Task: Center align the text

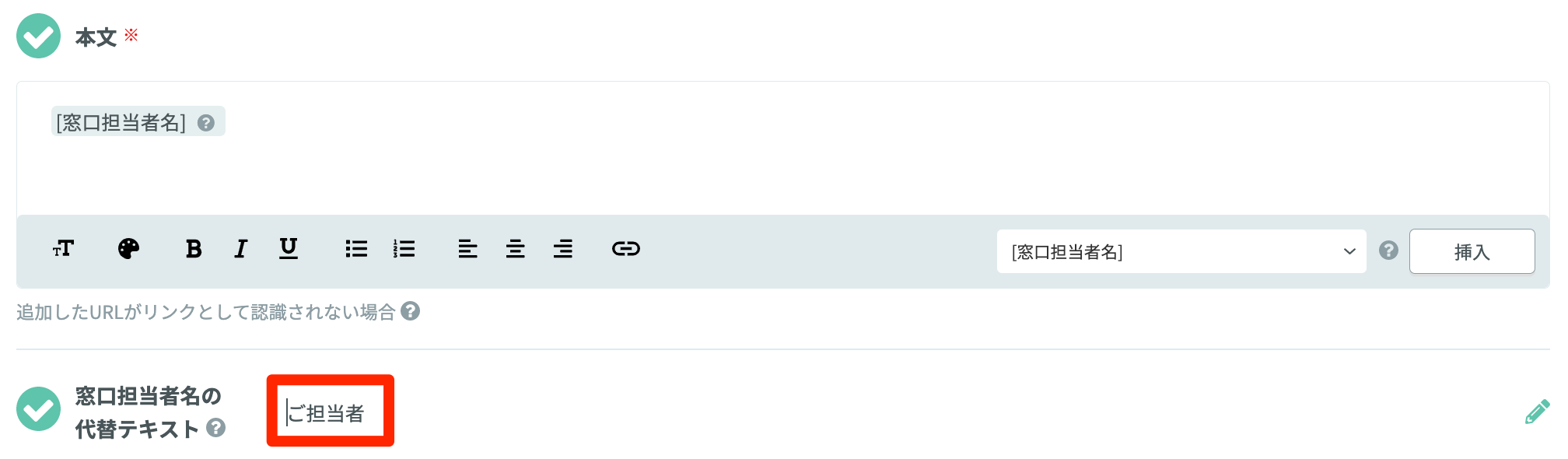Action: coord(515,249)
